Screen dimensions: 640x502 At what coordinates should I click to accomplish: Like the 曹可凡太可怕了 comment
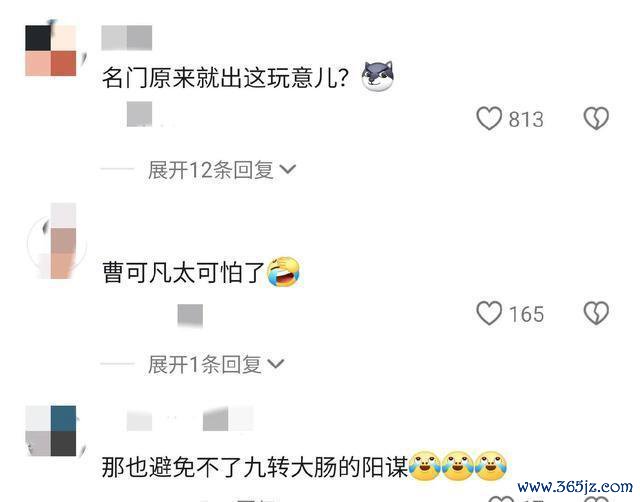coord(489,313)
